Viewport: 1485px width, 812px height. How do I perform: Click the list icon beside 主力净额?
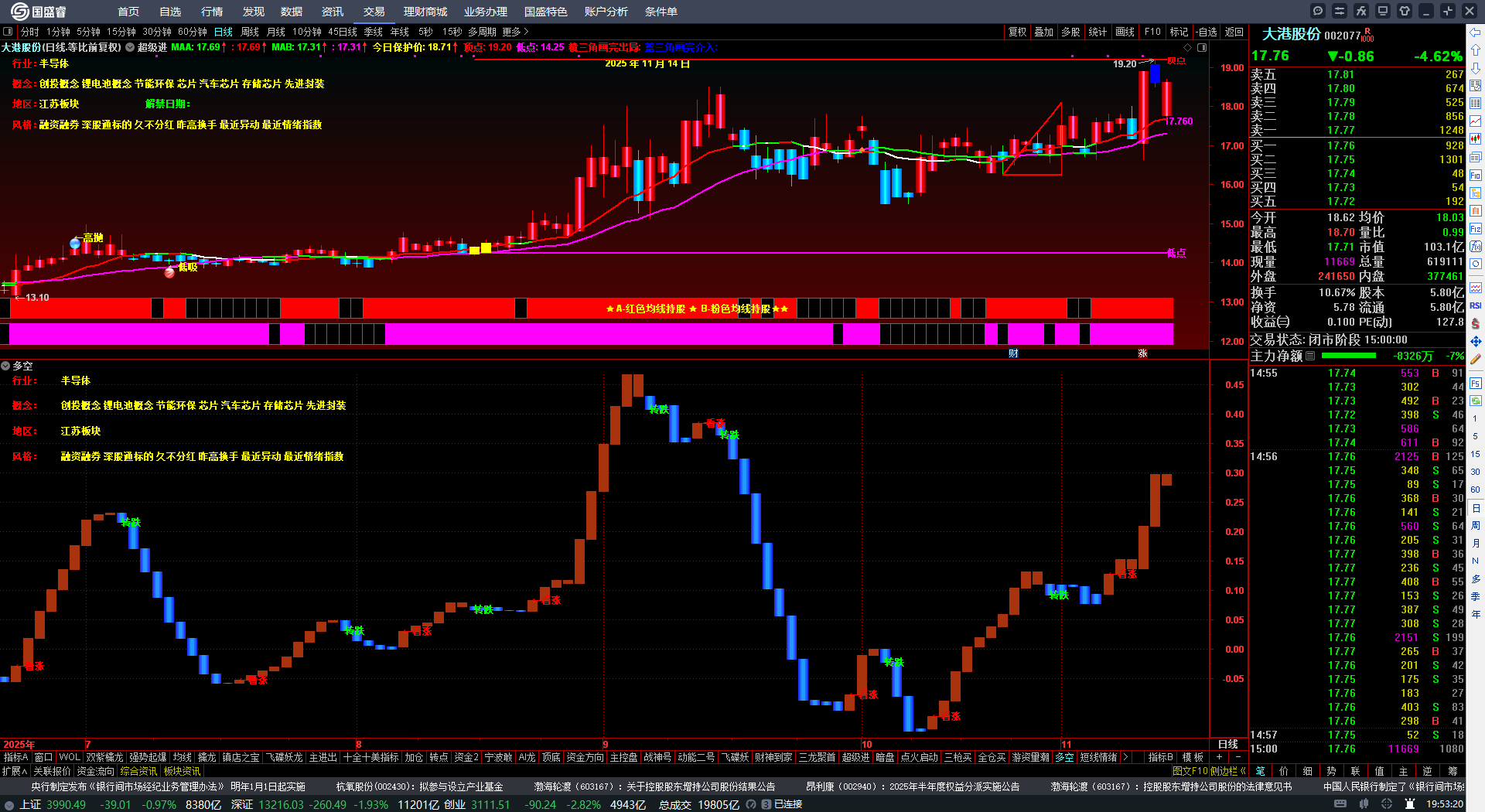point(1310,356)
